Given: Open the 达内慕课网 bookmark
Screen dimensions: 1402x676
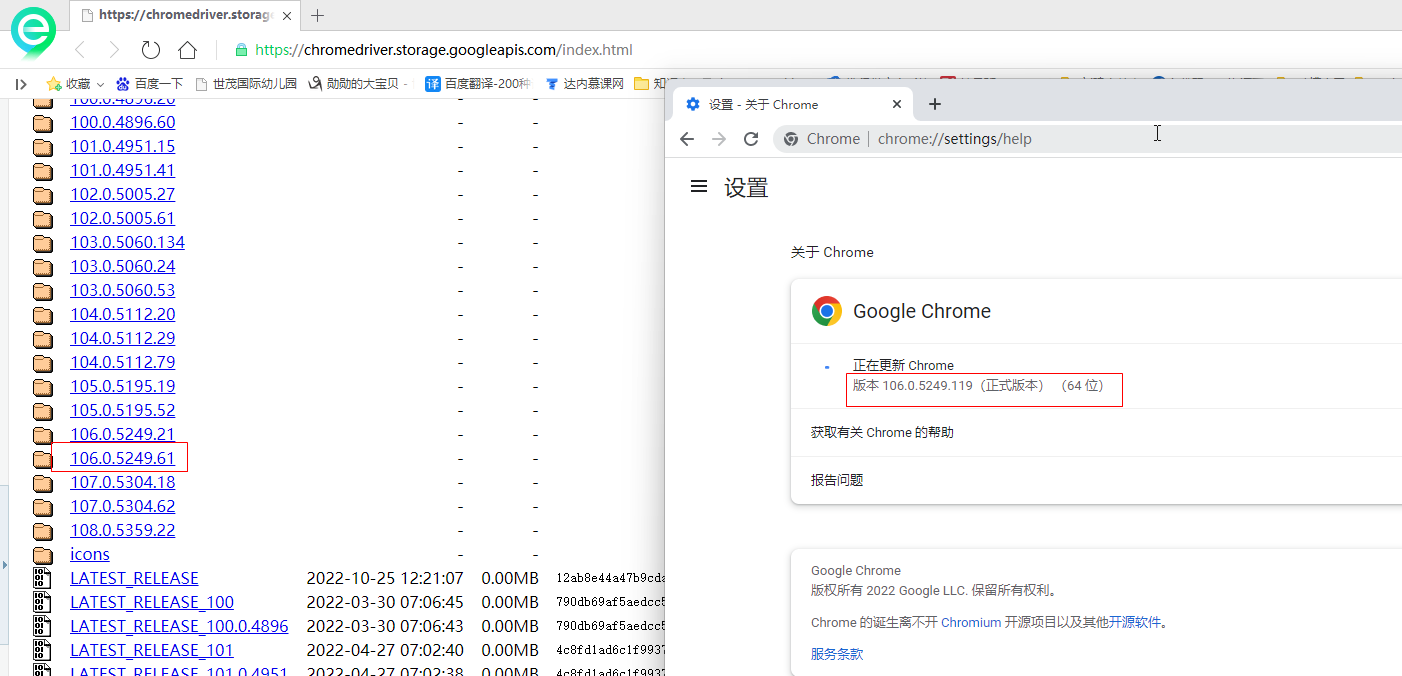Looking at the screenshot, I should (584, 84).
